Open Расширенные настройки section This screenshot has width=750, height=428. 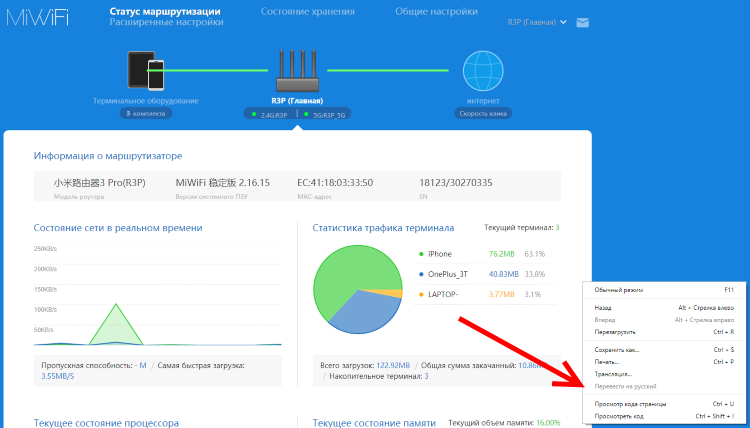166,22
